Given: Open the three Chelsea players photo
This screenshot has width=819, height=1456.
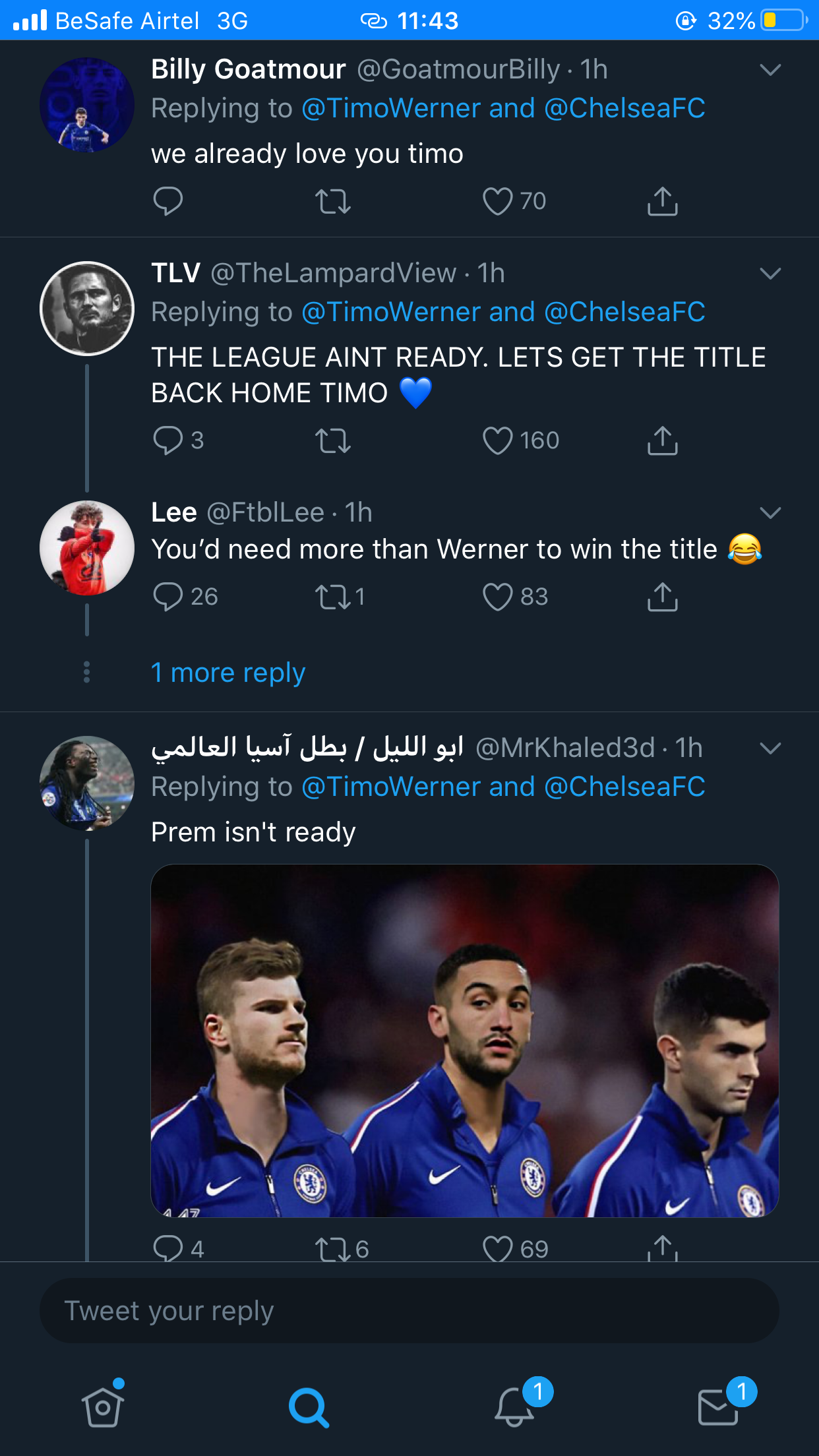Looking at the screenshot, I should coord(465,1041).
